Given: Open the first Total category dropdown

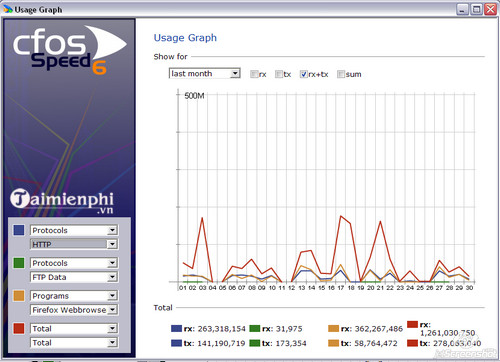Looking at the screenshot, I should pyautogui.click(x=74, y=329).
